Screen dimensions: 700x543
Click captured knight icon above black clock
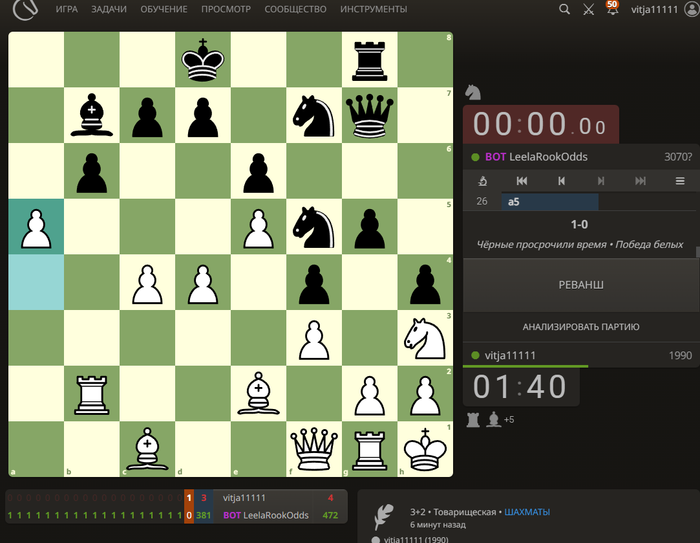pyautogui.click(x=473, y=92)
